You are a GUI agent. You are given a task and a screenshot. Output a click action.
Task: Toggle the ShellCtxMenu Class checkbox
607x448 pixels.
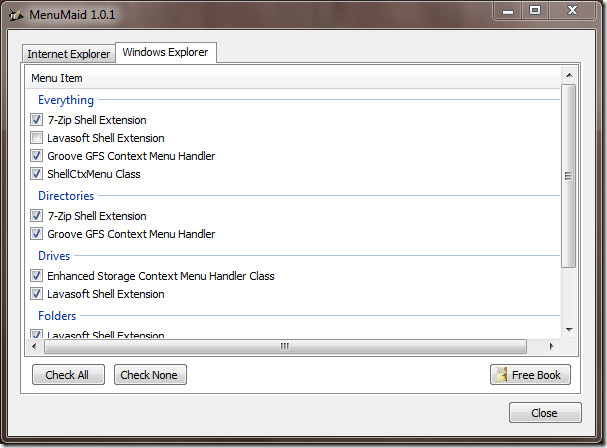click(x=36, y=173)
